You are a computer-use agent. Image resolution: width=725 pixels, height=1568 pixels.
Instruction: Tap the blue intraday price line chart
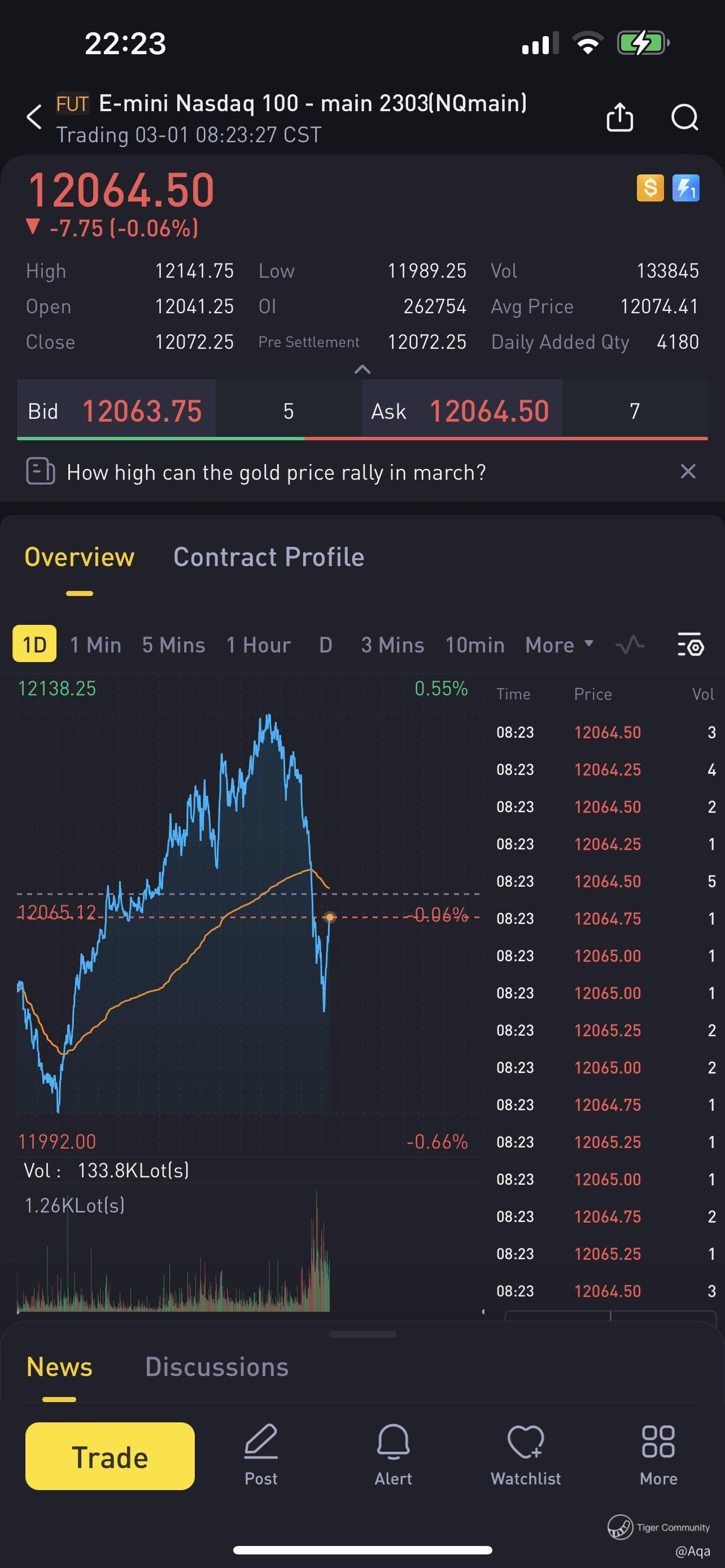coord(173,913)
